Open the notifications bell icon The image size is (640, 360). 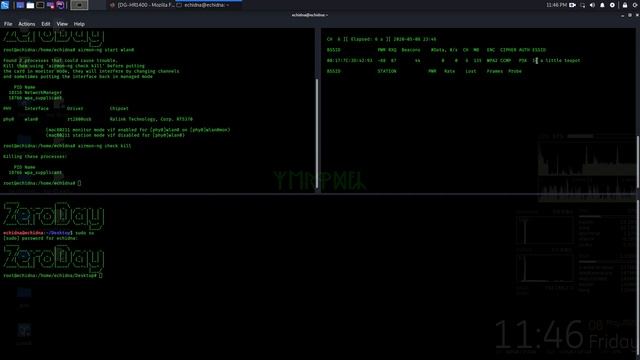(x=602, y=5)
